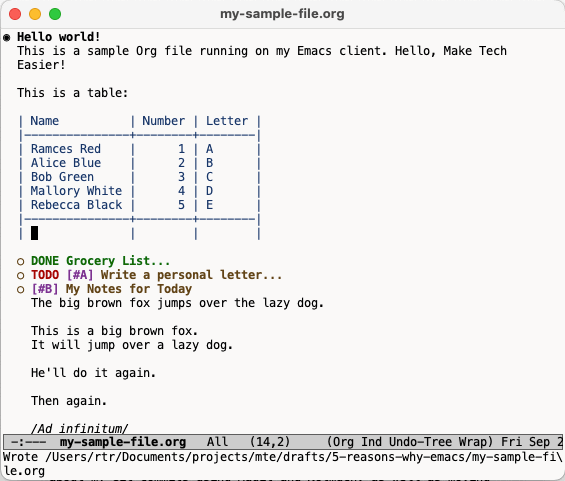Click the Wrote file message in echo area
Viewport: 565px width, 481px height.
(282, 464)
